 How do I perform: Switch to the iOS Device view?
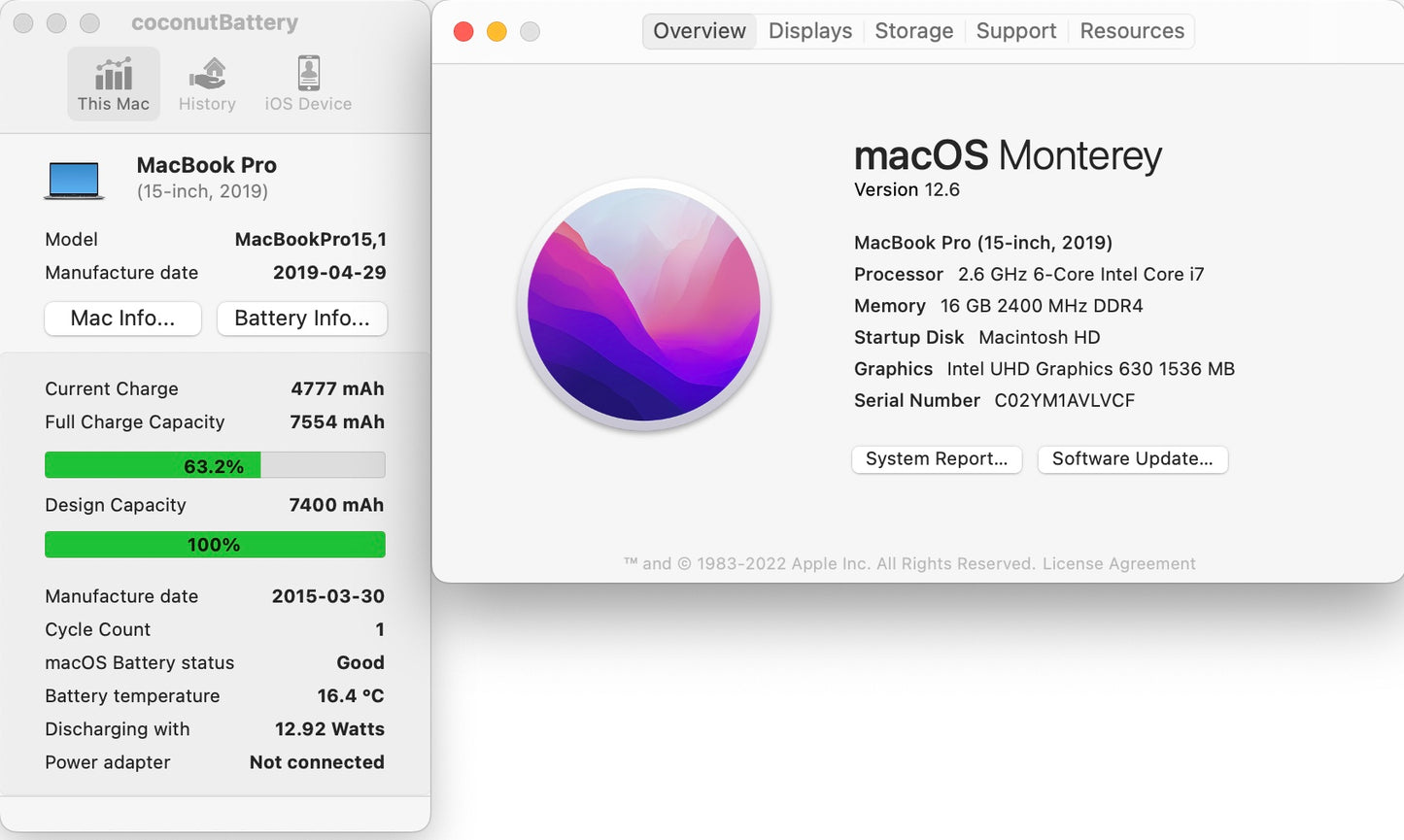(307, 83)
